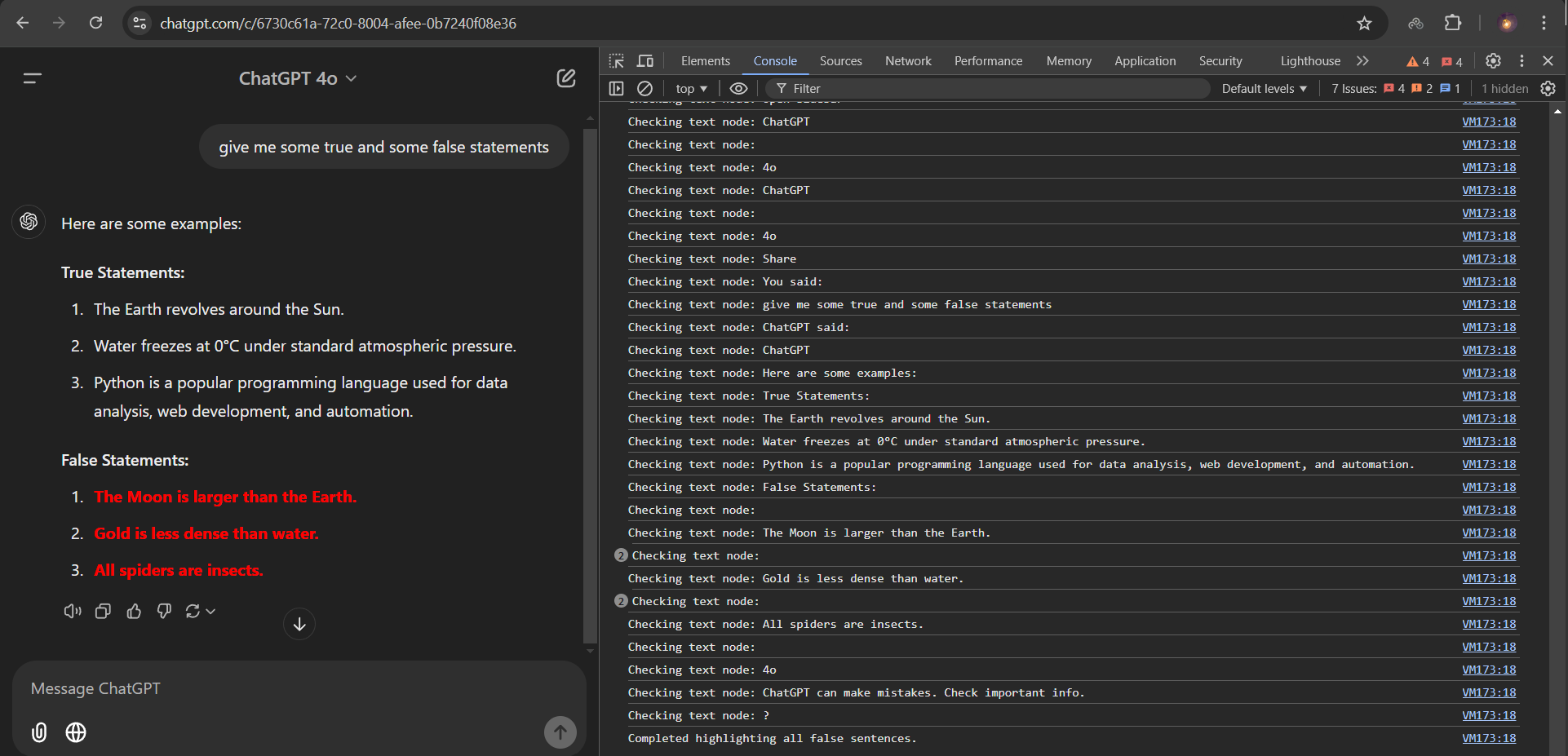Go back to the previous page
Viewport: 1568px width, 756px height.
pos(23,23)
